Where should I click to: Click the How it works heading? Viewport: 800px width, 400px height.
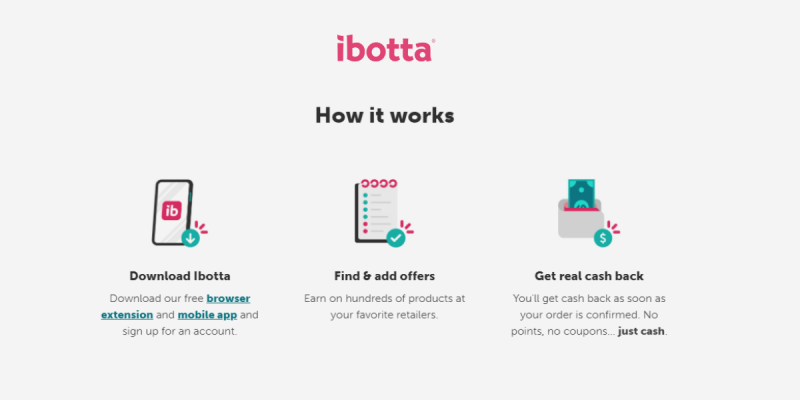385,115
